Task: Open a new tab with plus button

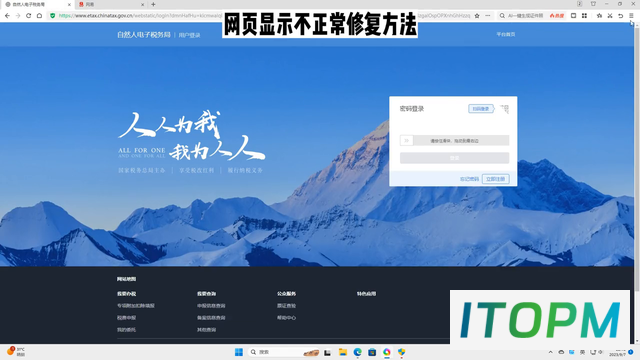Action: pos(153,4)
